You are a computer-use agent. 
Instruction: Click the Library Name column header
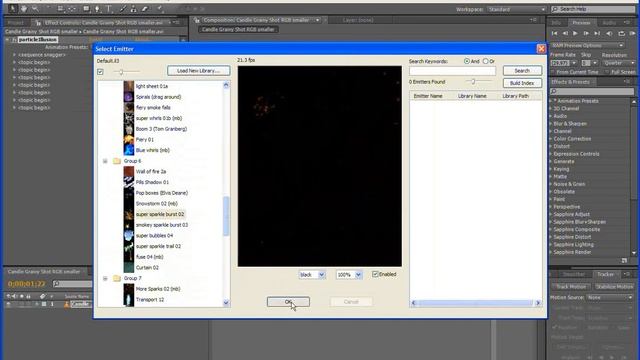[x=472, y=96]
